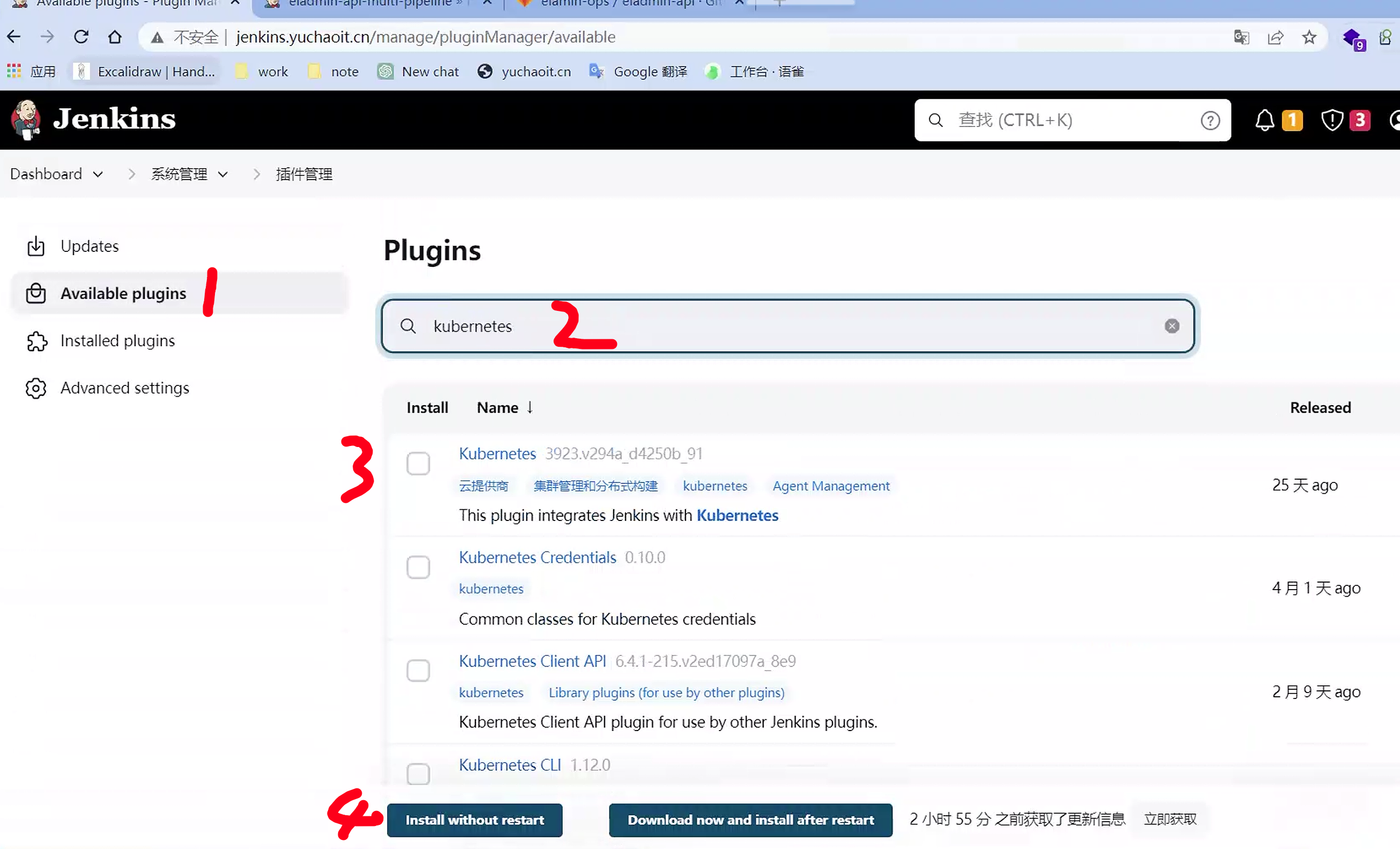
Task: Expand the 系统管理 breadcrumb dropdown
Action: (223, 174)
